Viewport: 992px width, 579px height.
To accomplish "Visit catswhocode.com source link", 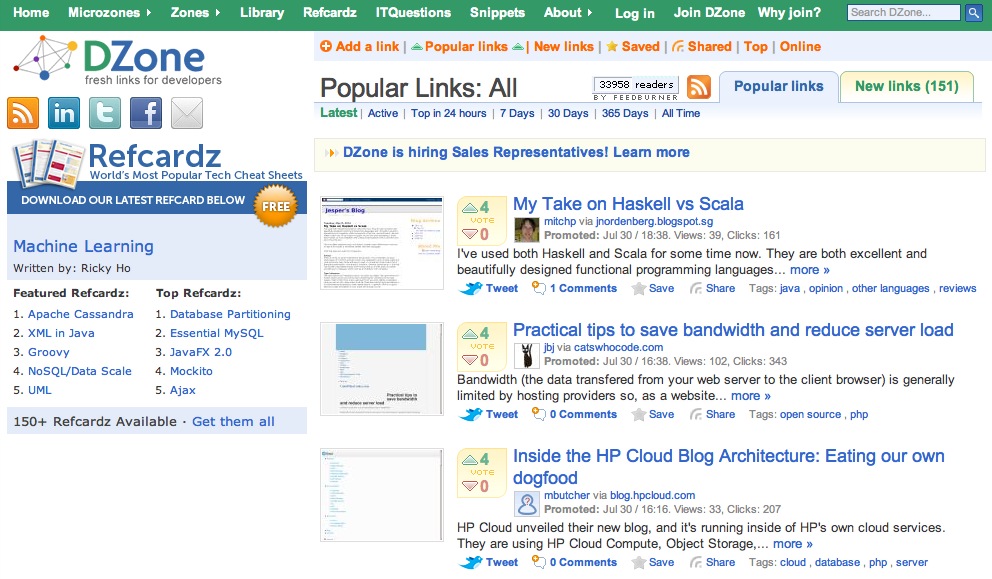I will click(618, 347).
